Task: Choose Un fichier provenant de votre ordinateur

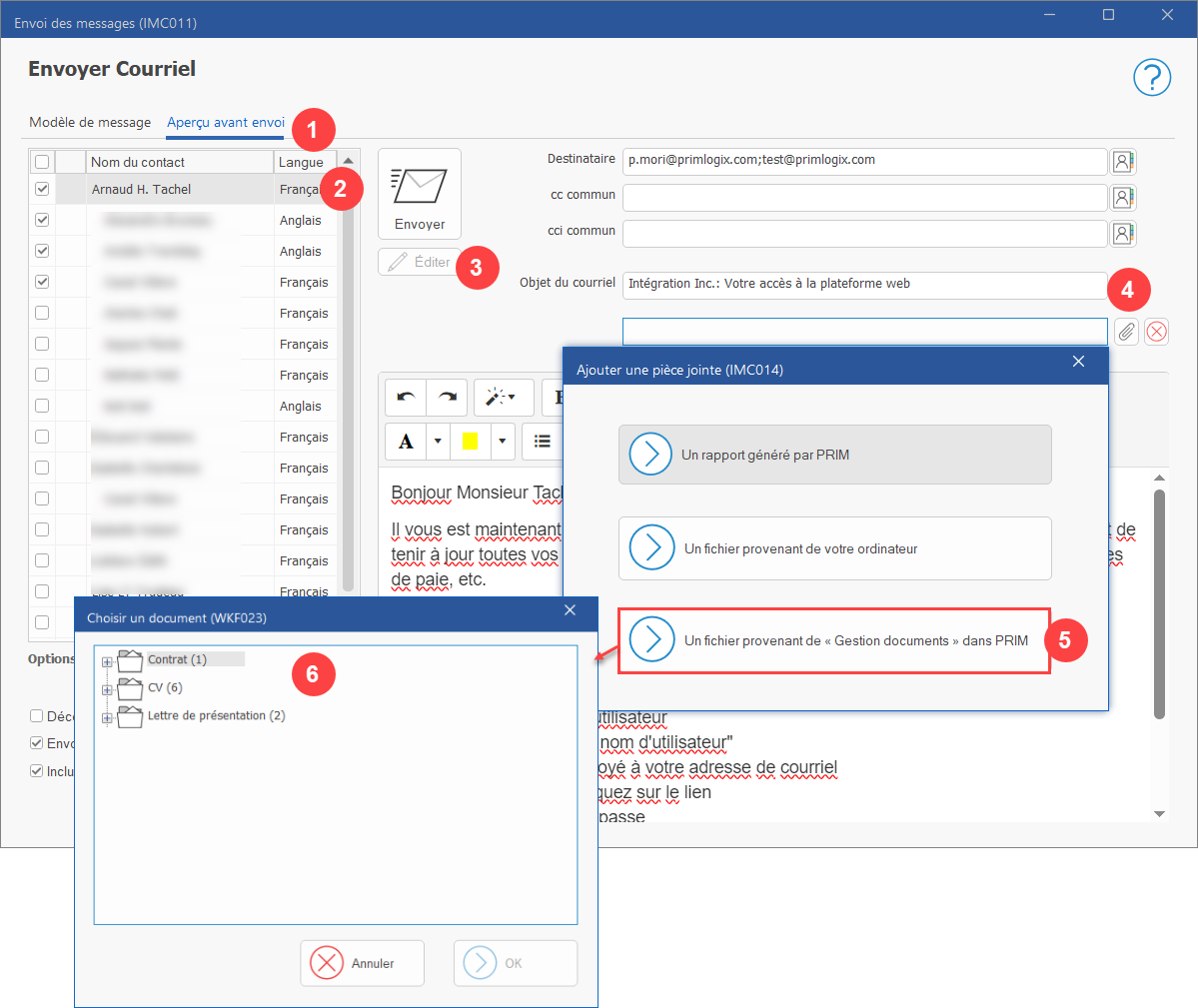Action: pos(834,548)
